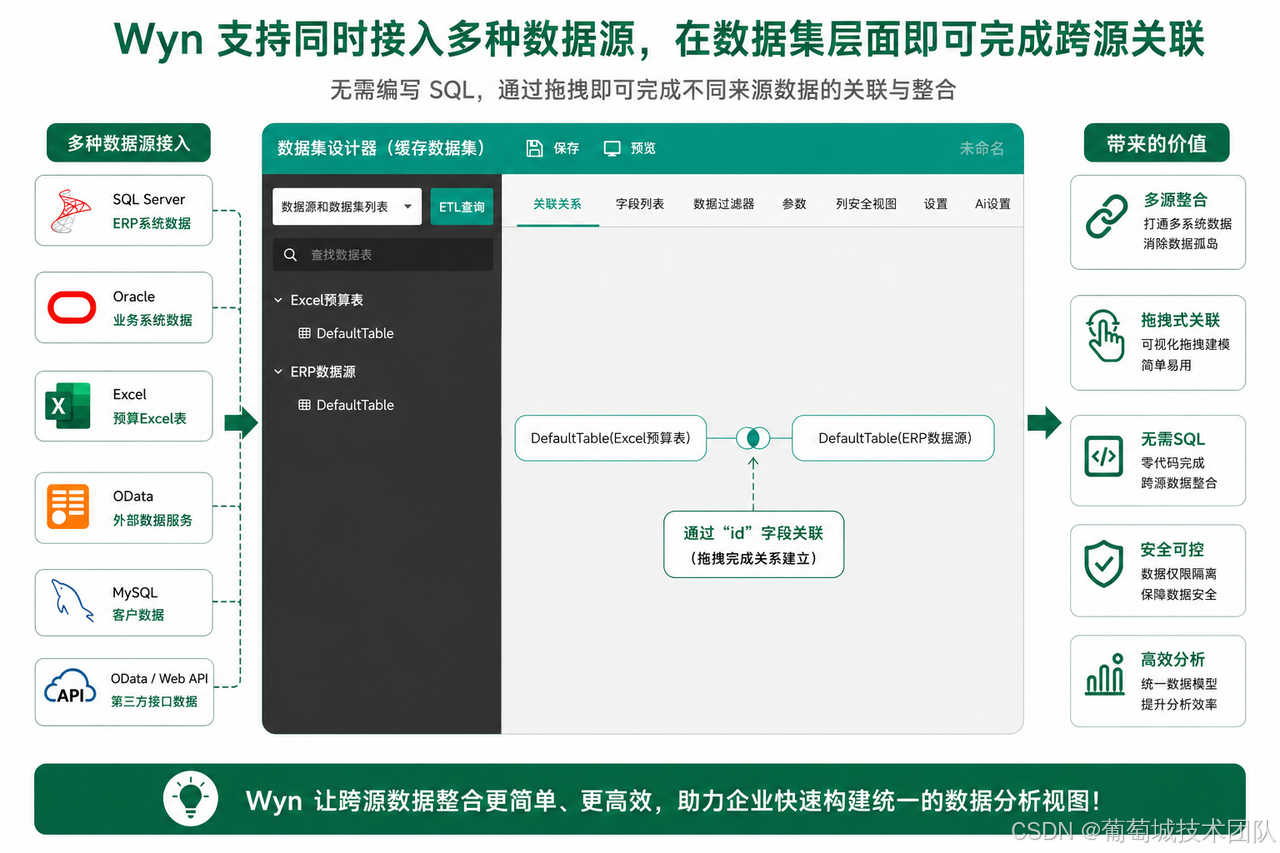Open the 数据过滤器 tab
Image resolution: width=1280 pixels, height=853 pixels.
coord(724,204)
